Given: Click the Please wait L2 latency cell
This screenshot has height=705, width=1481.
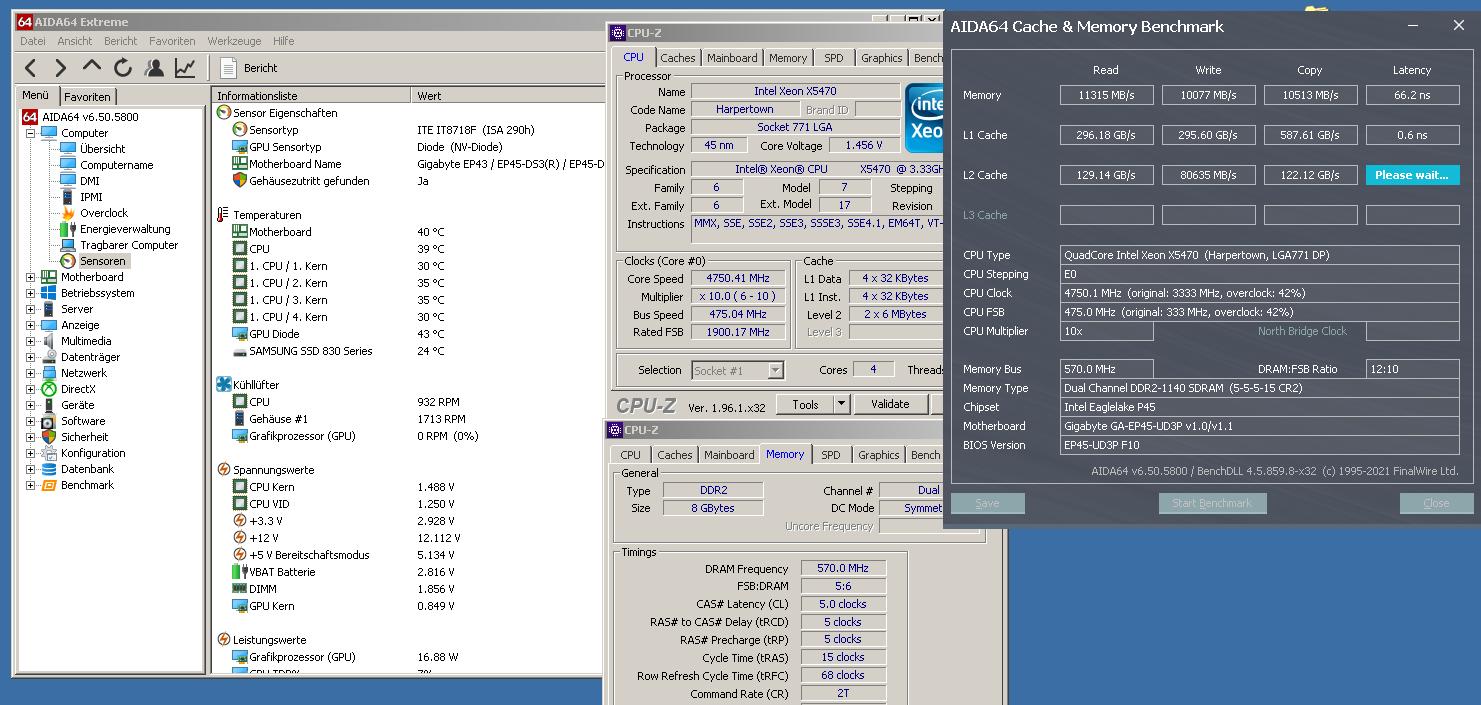Looking at the screenshot, I should point(1412,175).
